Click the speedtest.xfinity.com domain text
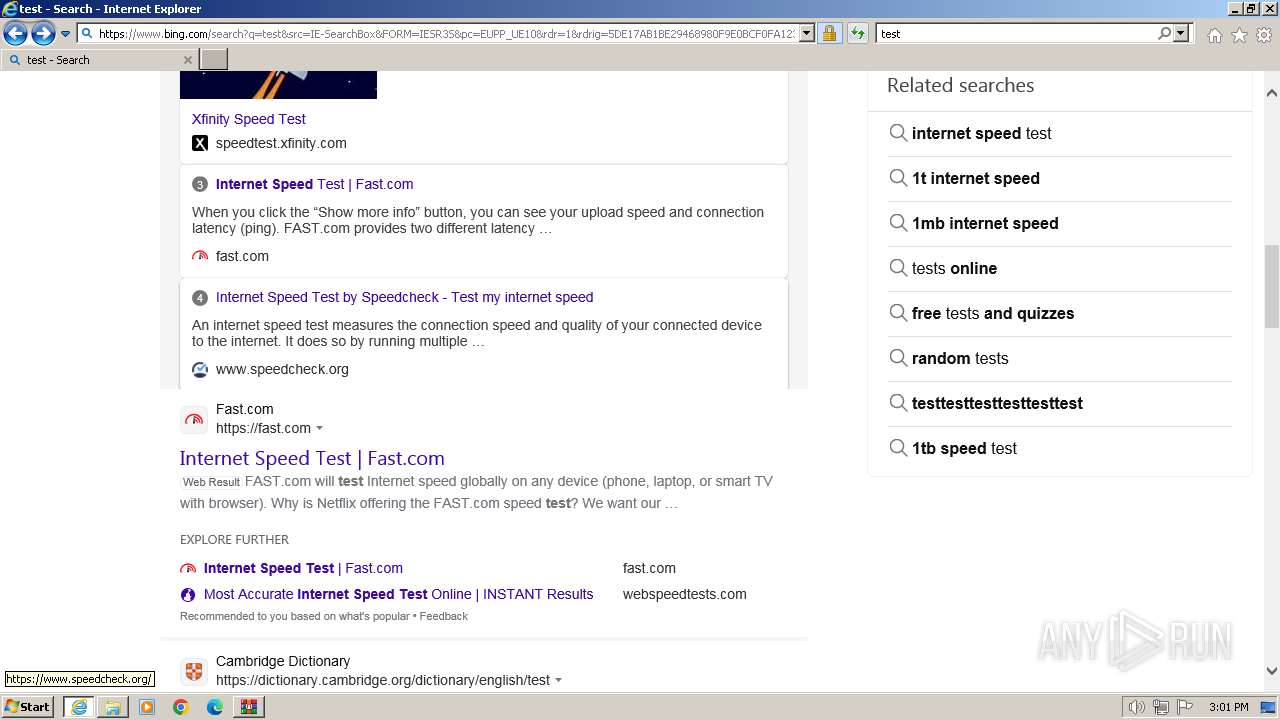This screenshot has width=1280, height=720. (x=281, y=143)
